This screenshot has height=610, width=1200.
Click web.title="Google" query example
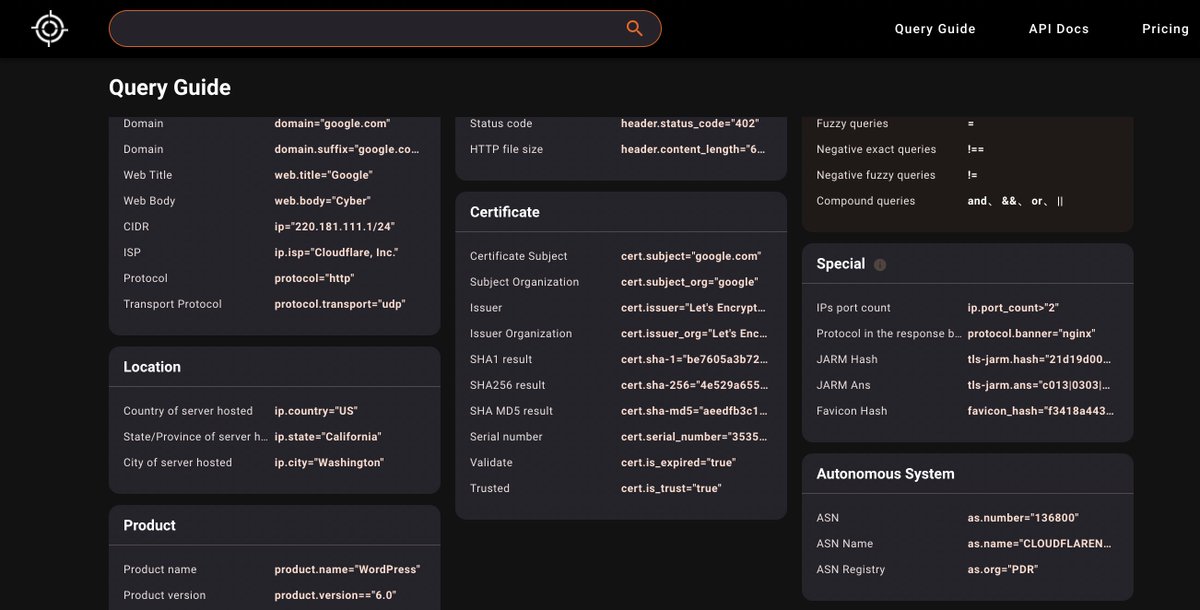click(325, 175)
